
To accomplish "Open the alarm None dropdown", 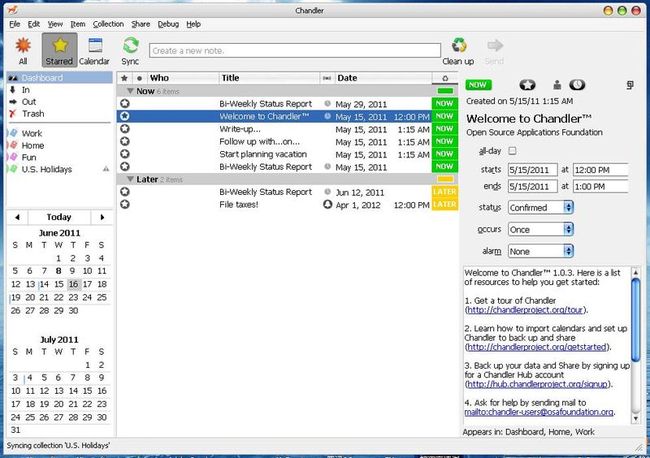I will point(541,251).
